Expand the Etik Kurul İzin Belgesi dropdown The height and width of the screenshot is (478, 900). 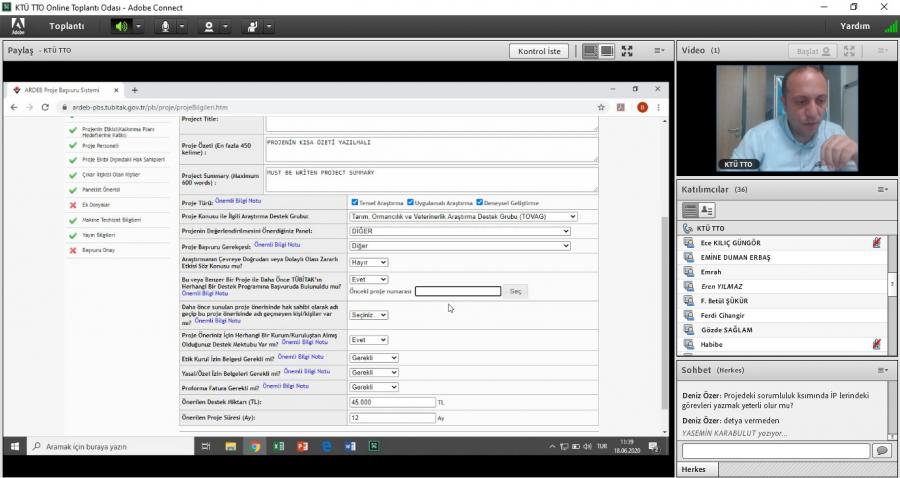point(373,357)
